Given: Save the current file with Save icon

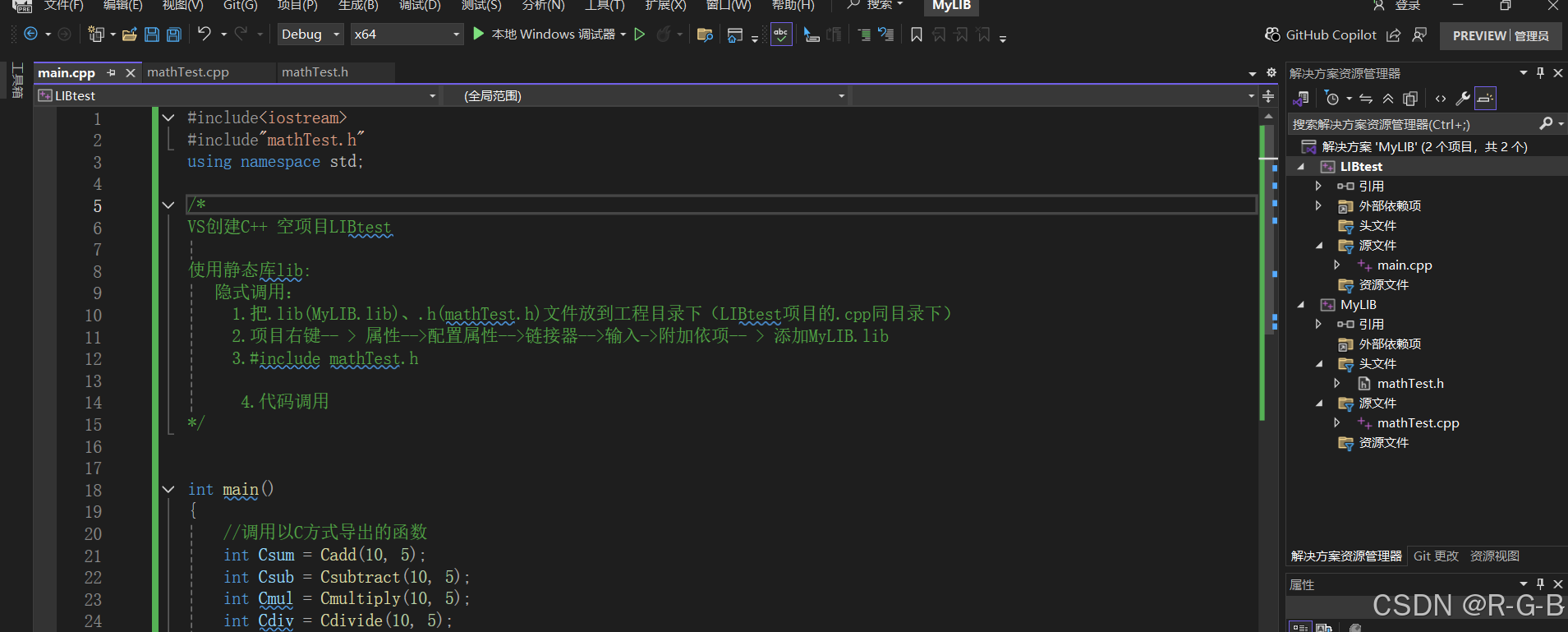Looking at the screenshot, I should 151,35.
